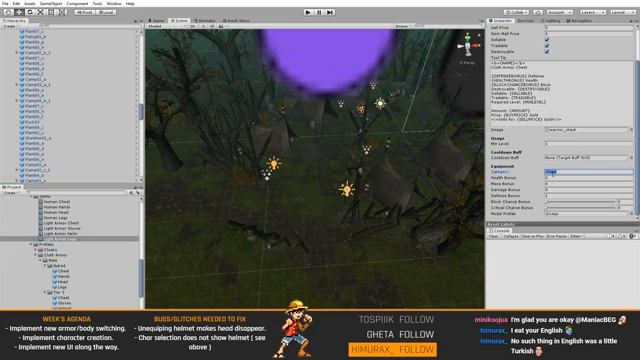
Task: Open the Model Prefab object picker
Action: [631, 213]
